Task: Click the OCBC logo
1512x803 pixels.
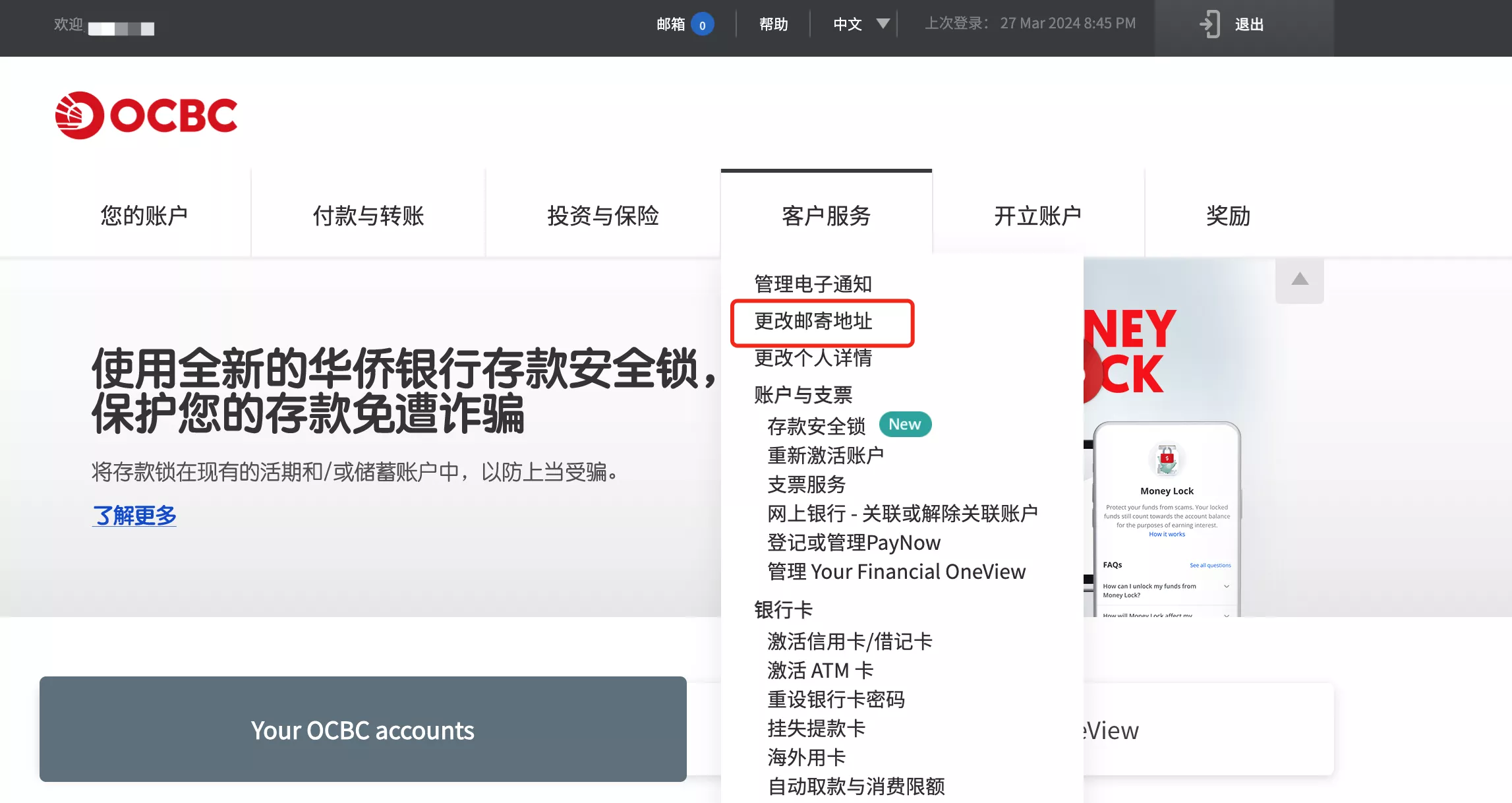Action: click(146, 115)
